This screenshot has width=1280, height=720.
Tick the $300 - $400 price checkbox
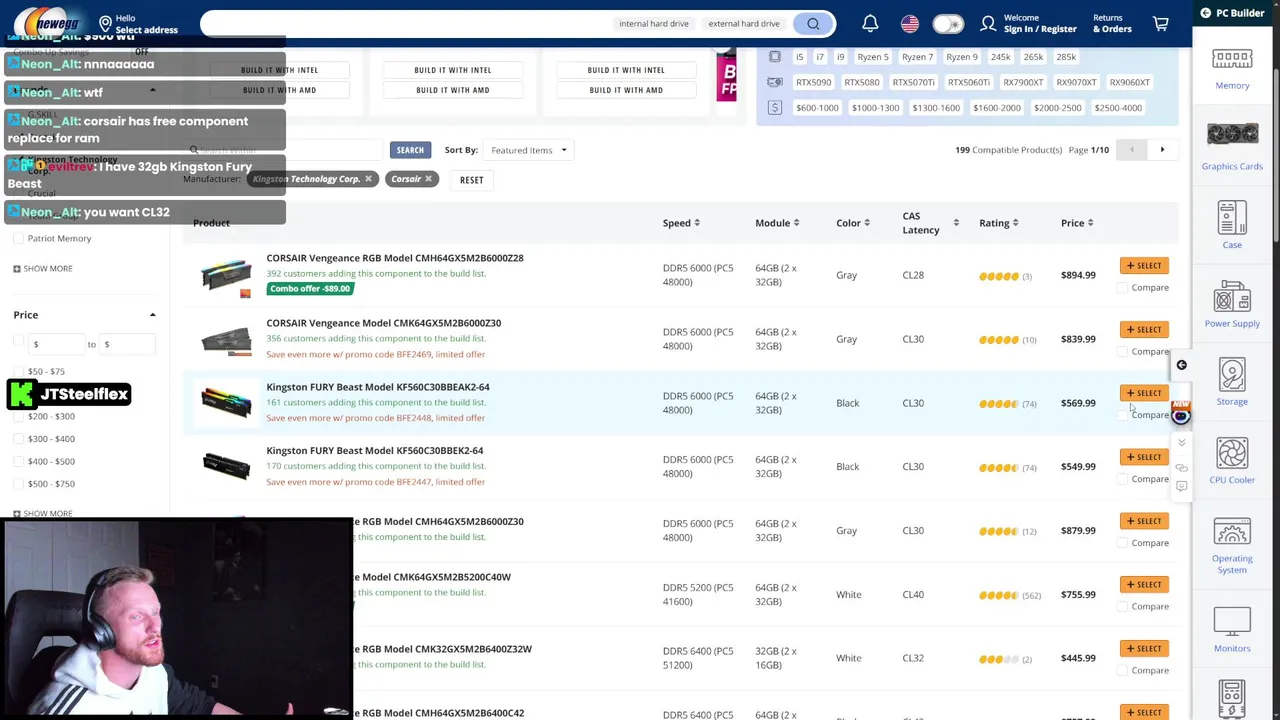click(18, 439)
